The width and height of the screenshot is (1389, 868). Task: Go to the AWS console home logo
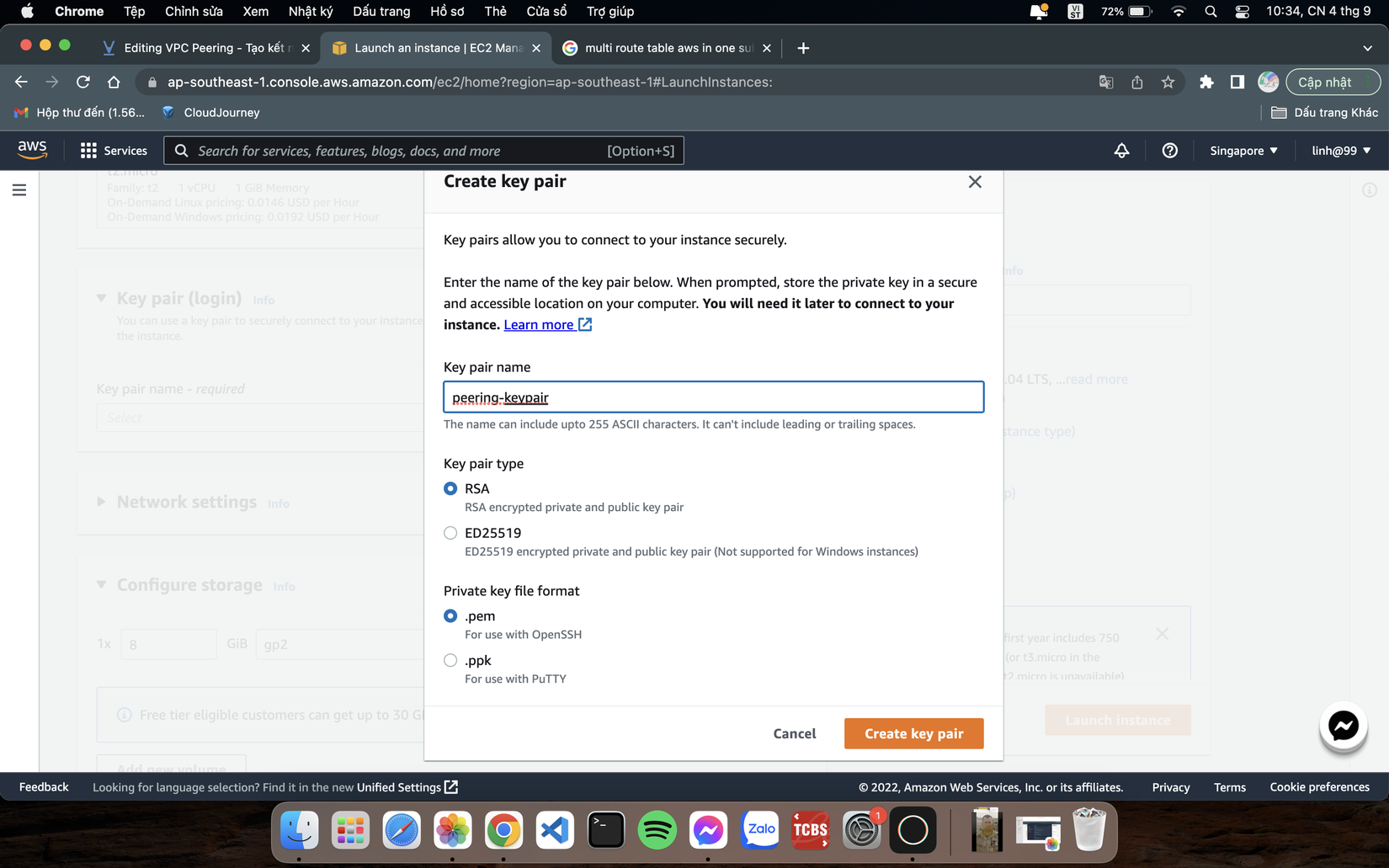[x=32, y=150]
